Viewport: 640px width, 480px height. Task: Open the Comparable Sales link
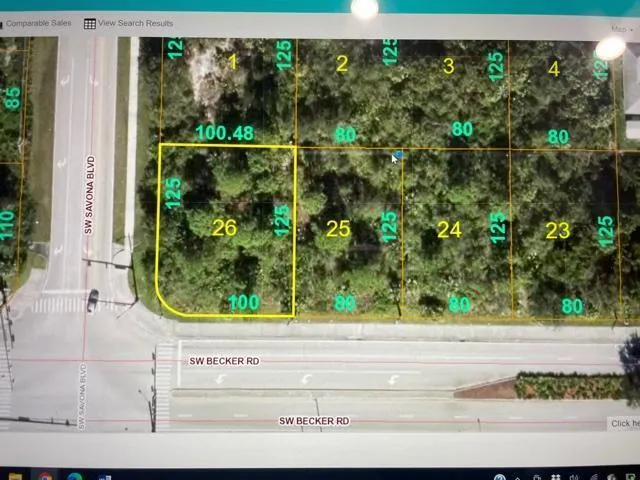pos(38,23)
